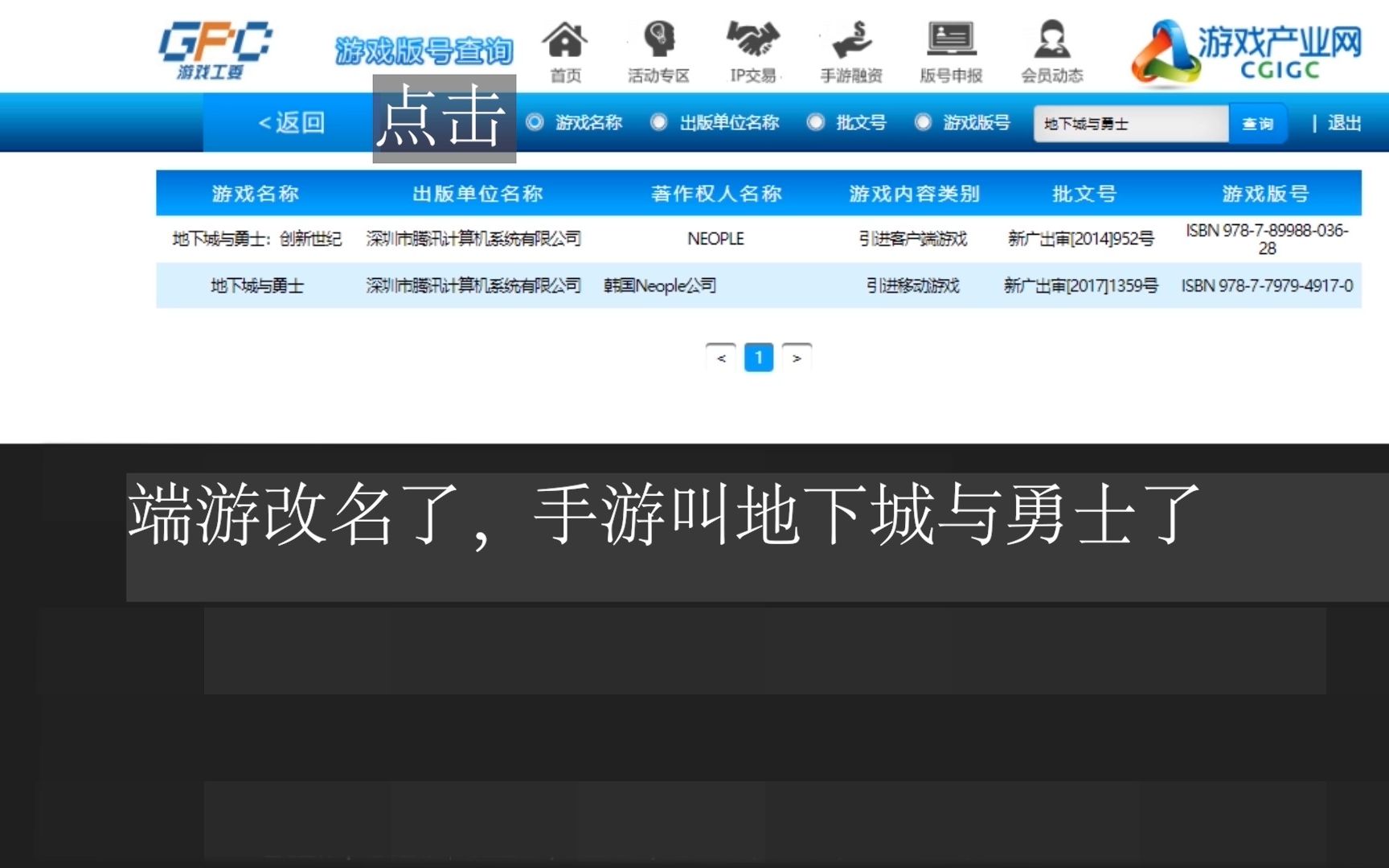Click the 韩国Neople公司 cell
Screen dimensions: 1389x868
point(660,285)
